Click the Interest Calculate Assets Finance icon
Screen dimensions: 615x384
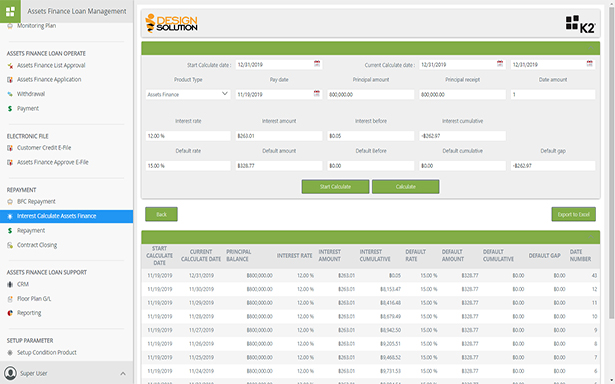click(10, 216)
